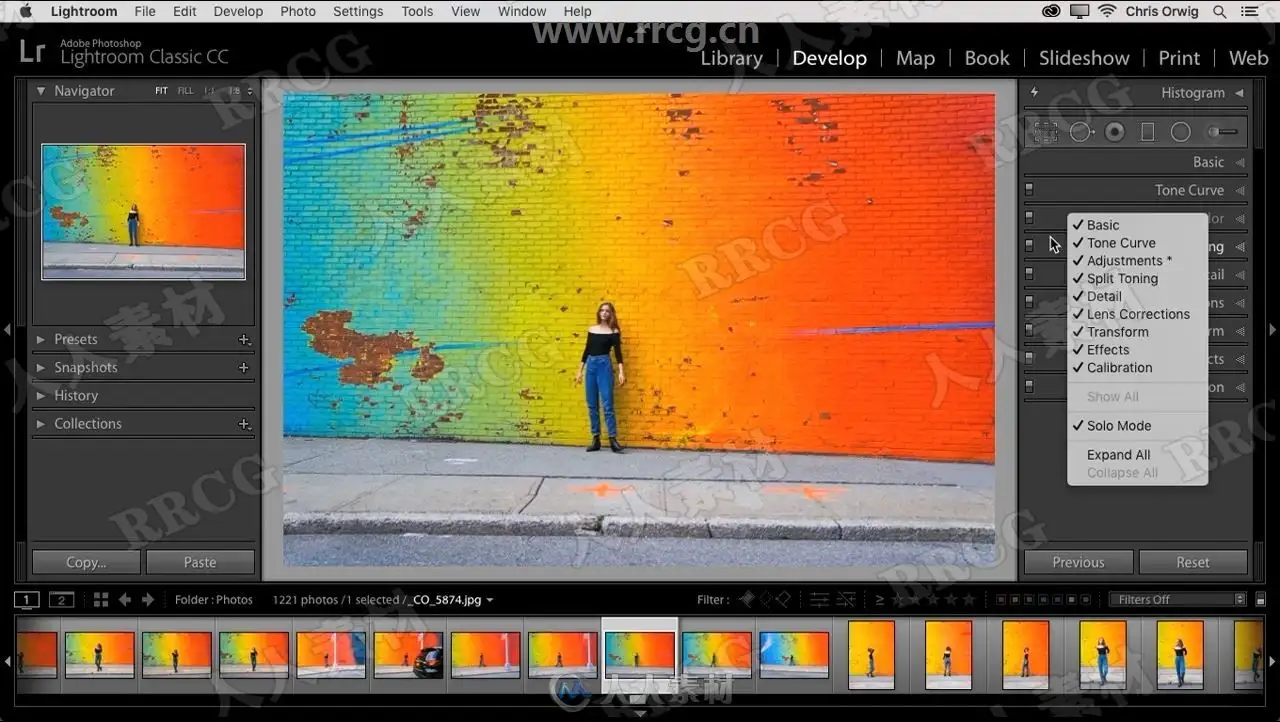Click the plus icon on Snapshots panel

coord(244,368)
